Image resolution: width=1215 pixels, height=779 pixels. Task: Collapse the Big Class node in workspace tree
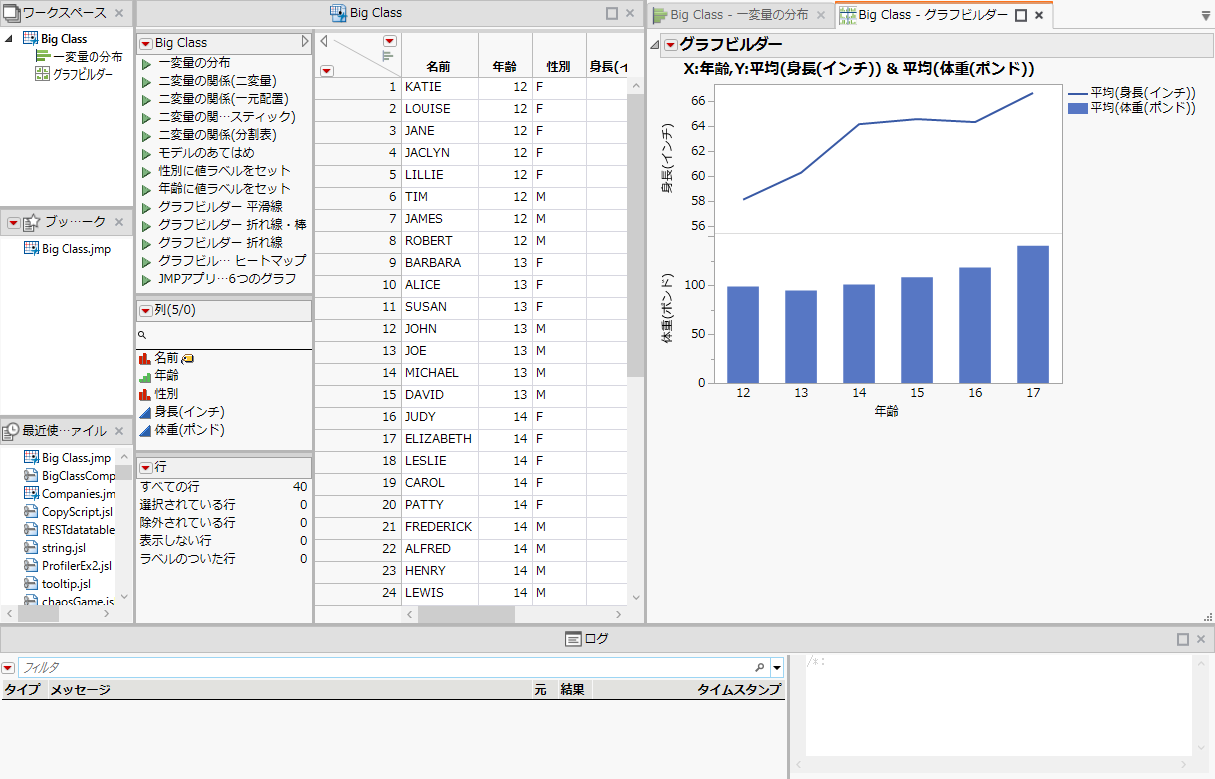click(9, 39)
